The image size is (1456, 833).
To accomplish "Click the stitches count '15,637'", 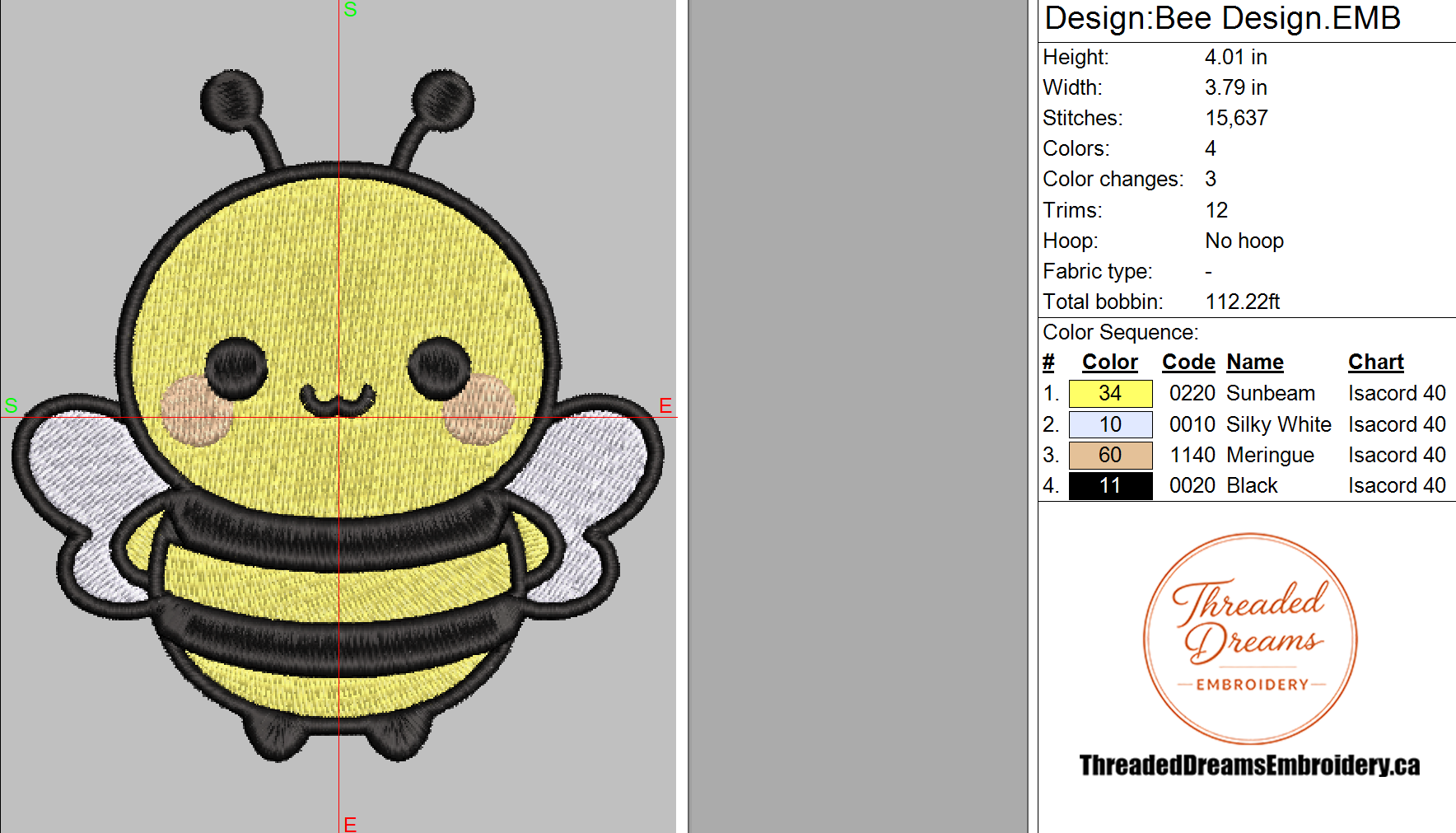I will coord(1236,118).
